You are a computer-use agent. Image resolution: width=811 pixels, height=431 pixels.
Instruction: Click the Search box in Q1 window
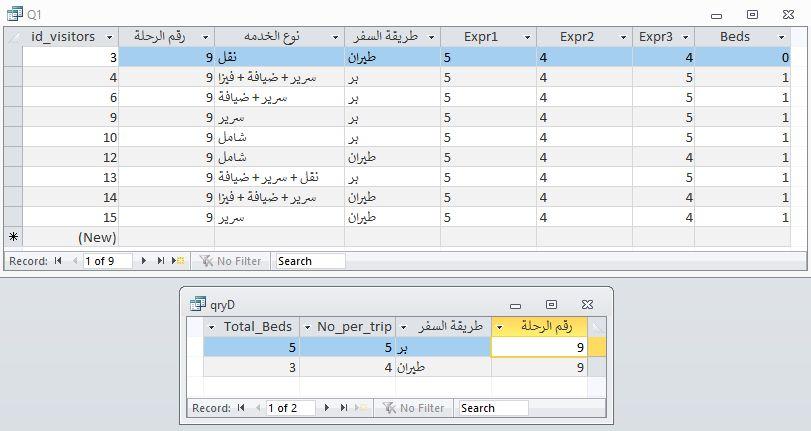coord(310,261)
